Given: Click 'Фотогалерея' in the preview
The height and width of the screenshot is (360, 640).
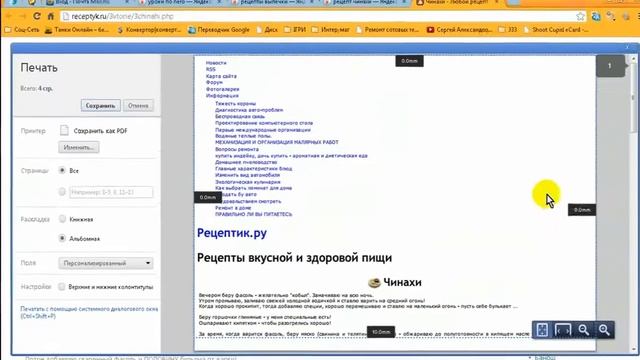Looking at the screenshot, I should (x=222, y=89).
